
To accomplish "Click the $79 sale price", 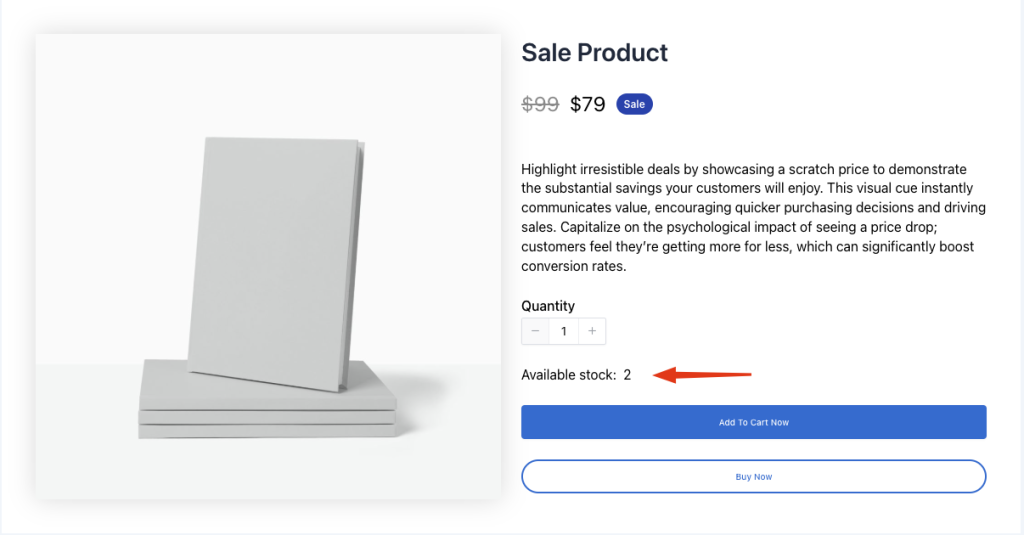I will [x=588, y=104].
